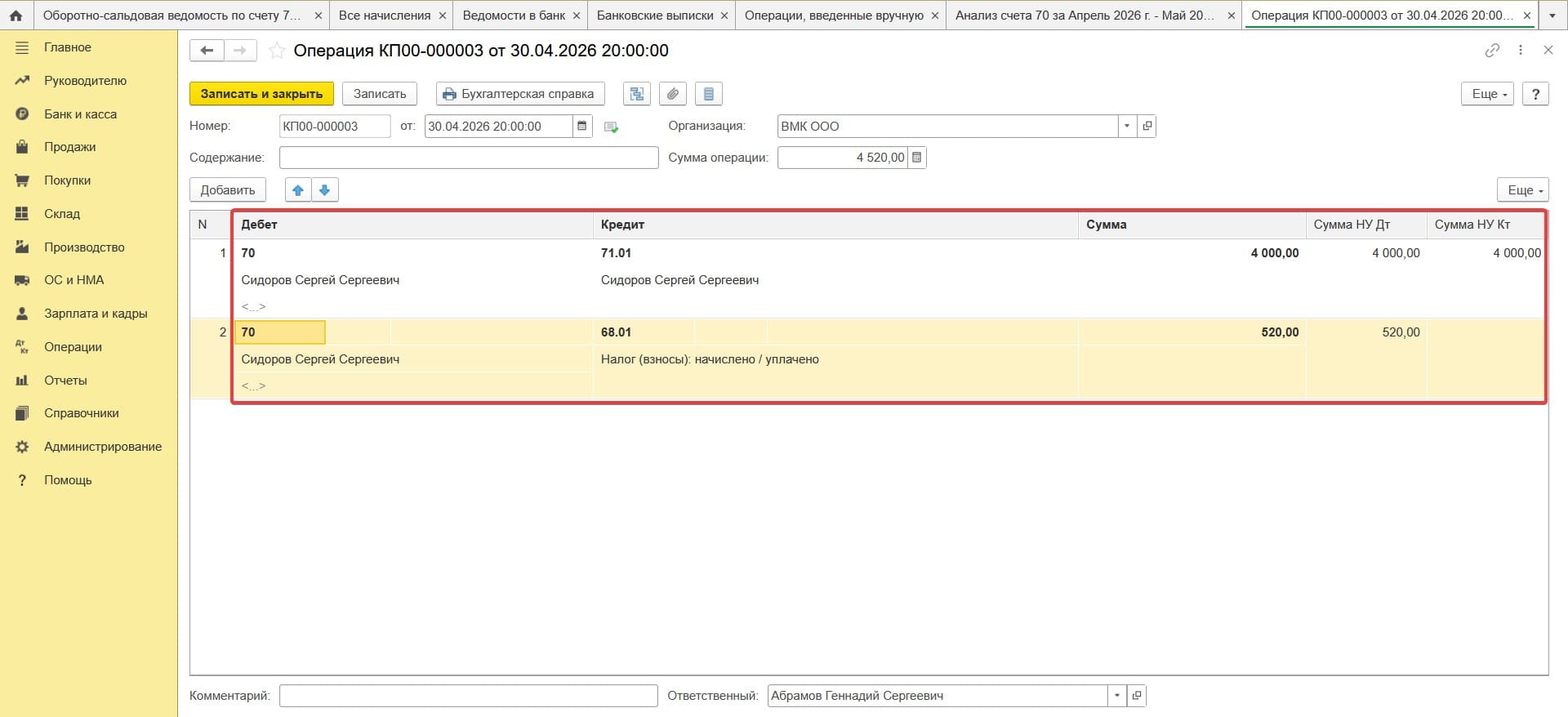The height and width of the screenshot is (717, 1568).
Task: Open the Организация item card
Action: (x=1147, y=126)
